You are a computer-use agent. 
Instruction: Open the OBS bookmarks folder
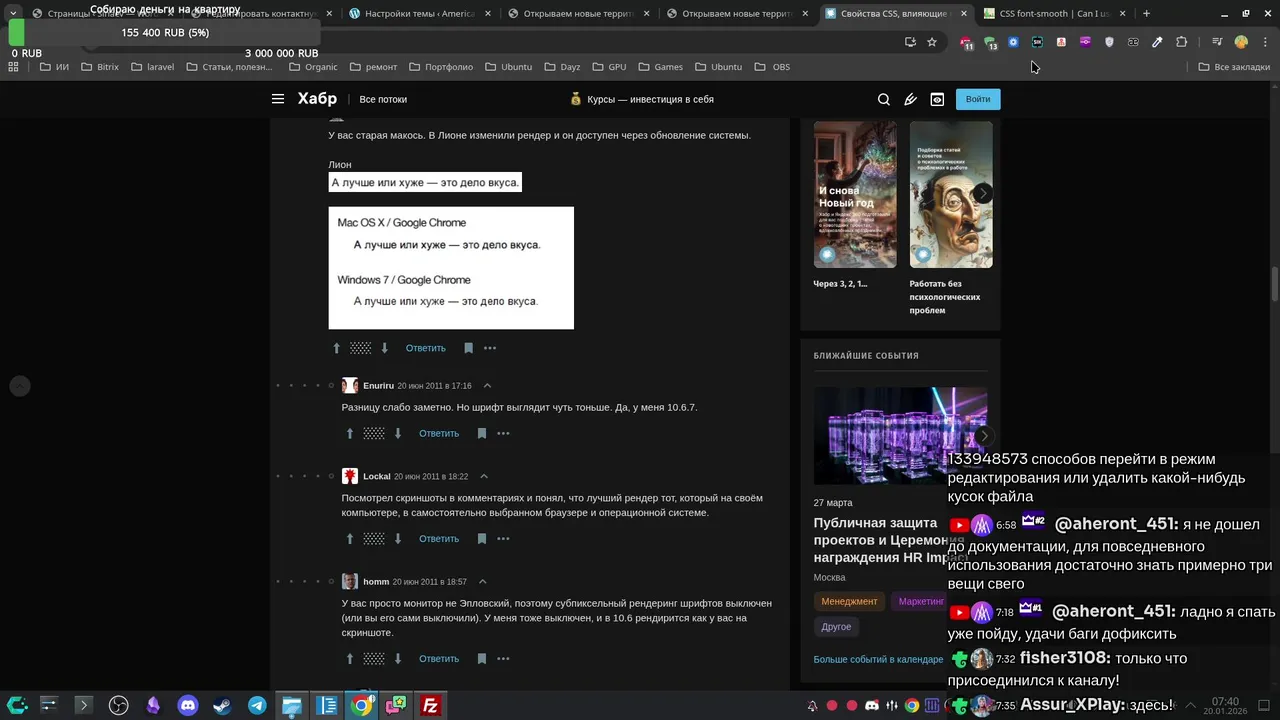[x=772, y=67]
